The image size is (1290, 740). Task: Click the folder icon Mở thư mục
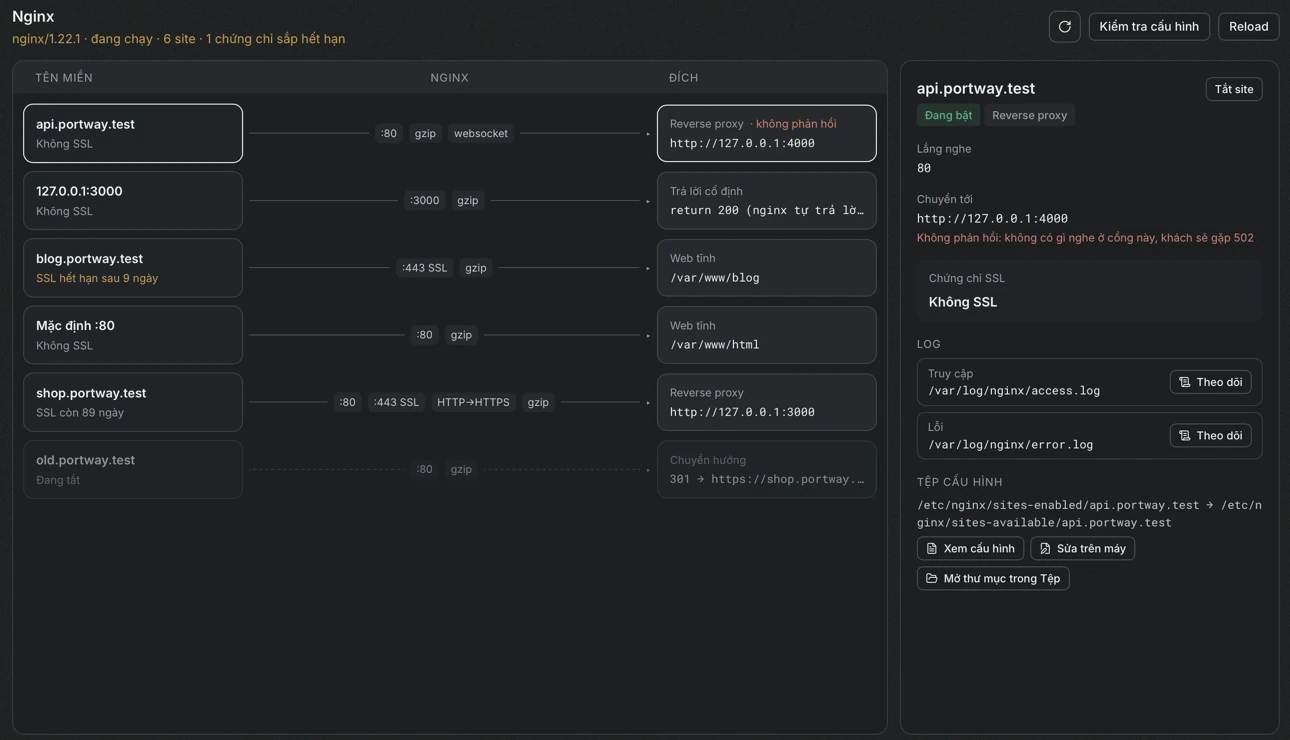pos(932,579)
